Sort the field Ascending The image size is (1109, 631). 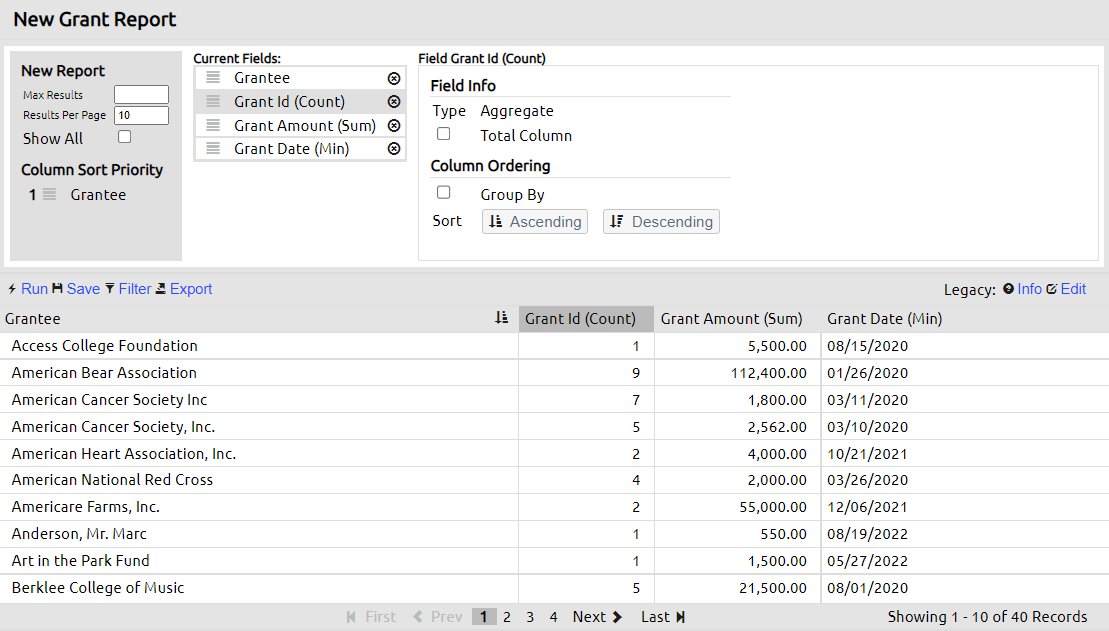click(535, 222)
